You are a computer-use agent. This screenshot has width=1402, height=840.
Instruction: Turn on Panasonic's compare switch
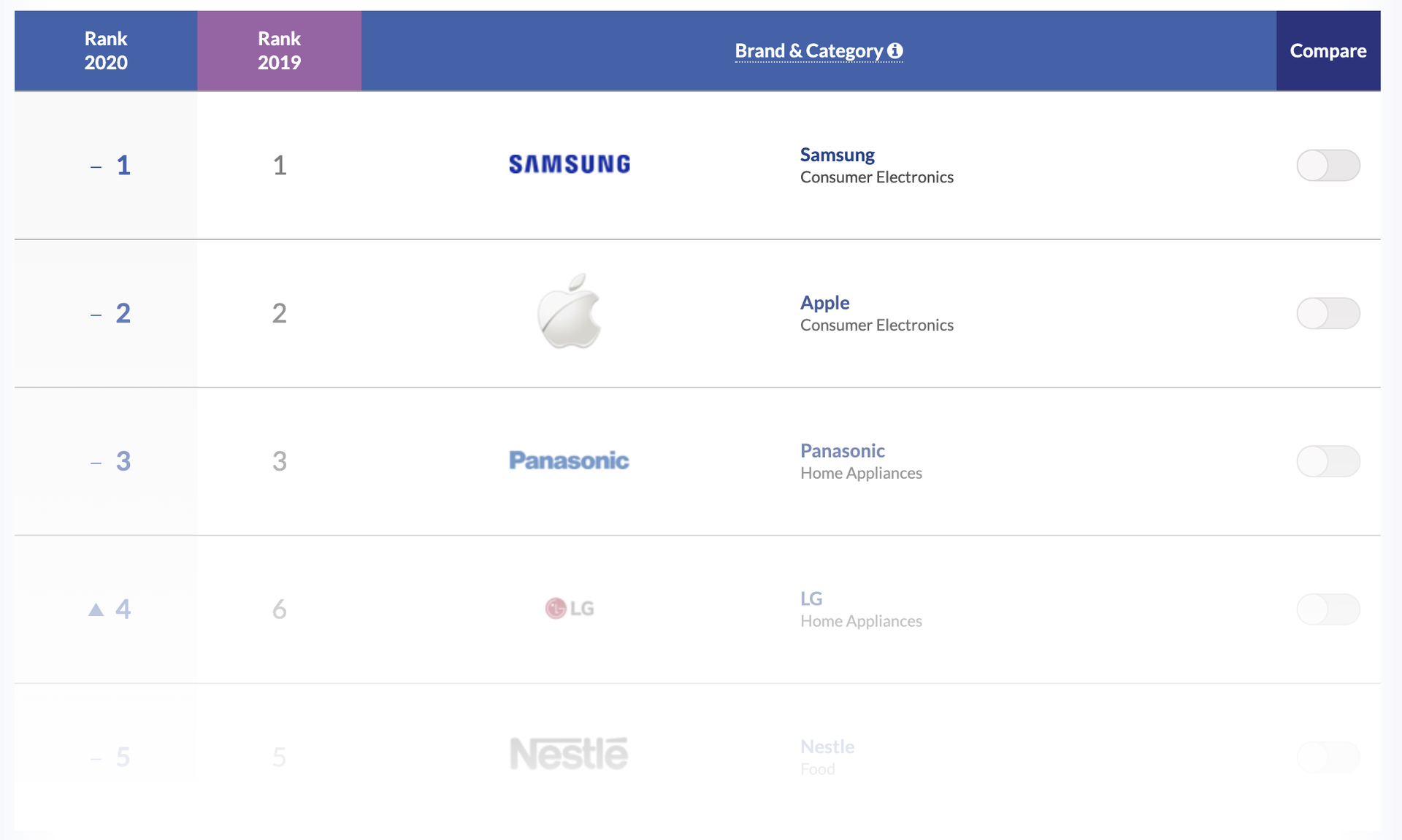1328,461
